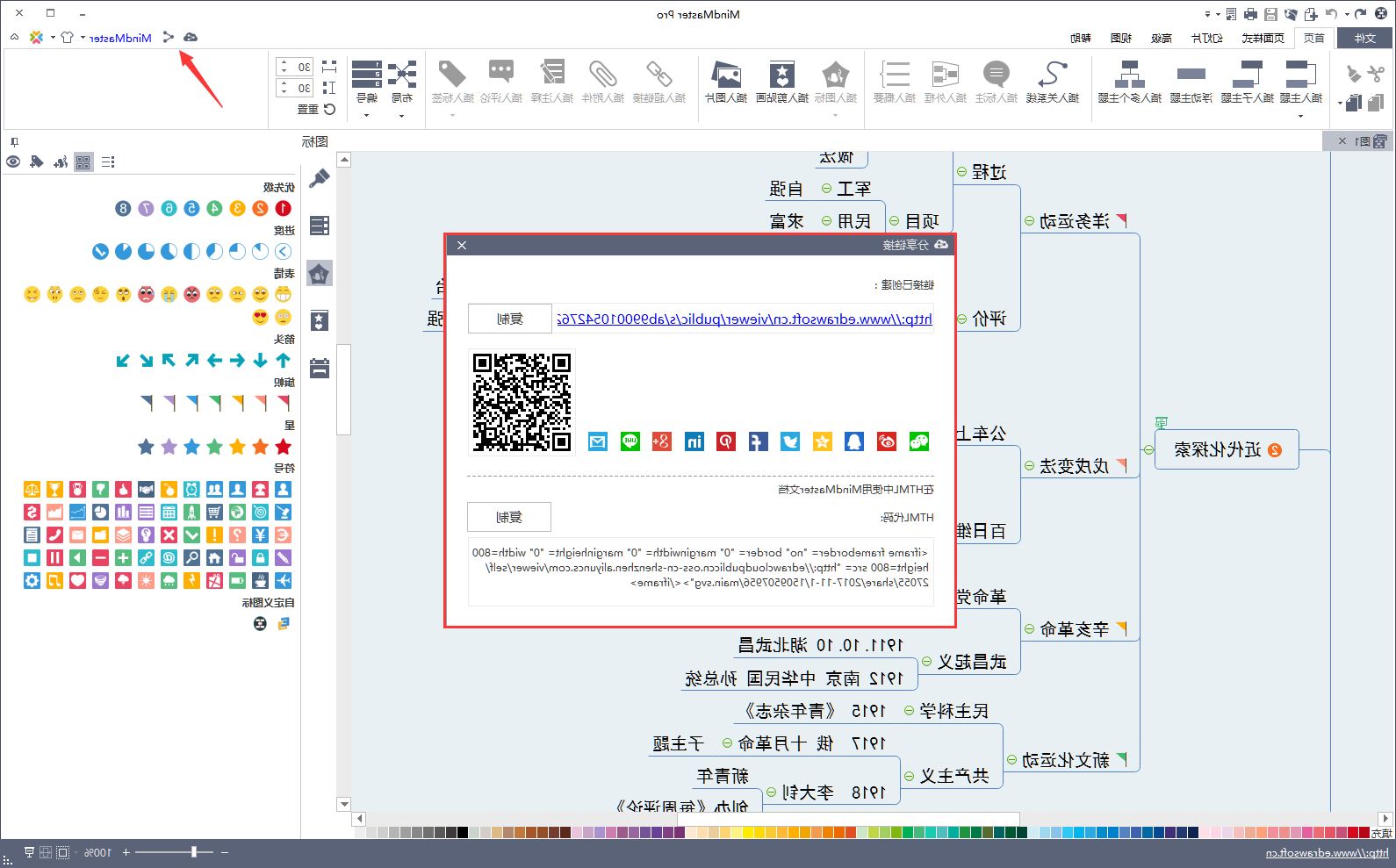Collapse the 戊戌变法 branch toggle
Viewport: 1396px width, 868px height.
(x=1029, y=466)
